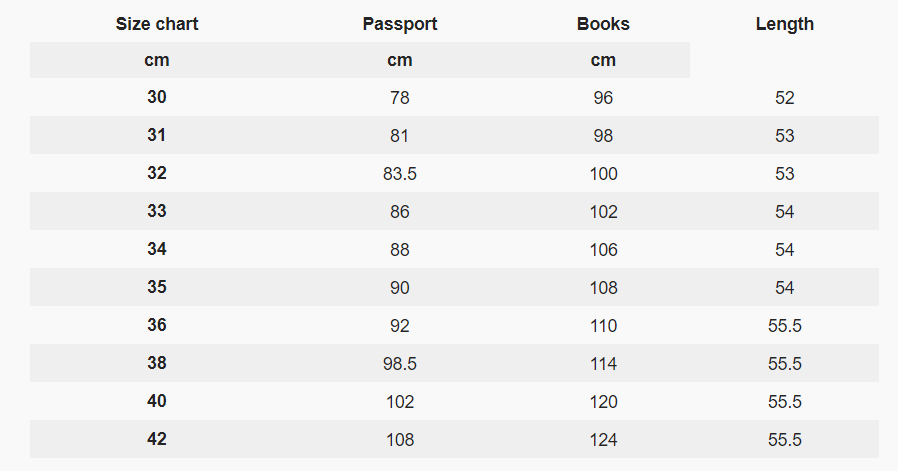The width and height of the screenshot is (898, 471).
Task: Select size 30 in the size column
Action: (x=157, y=98)
